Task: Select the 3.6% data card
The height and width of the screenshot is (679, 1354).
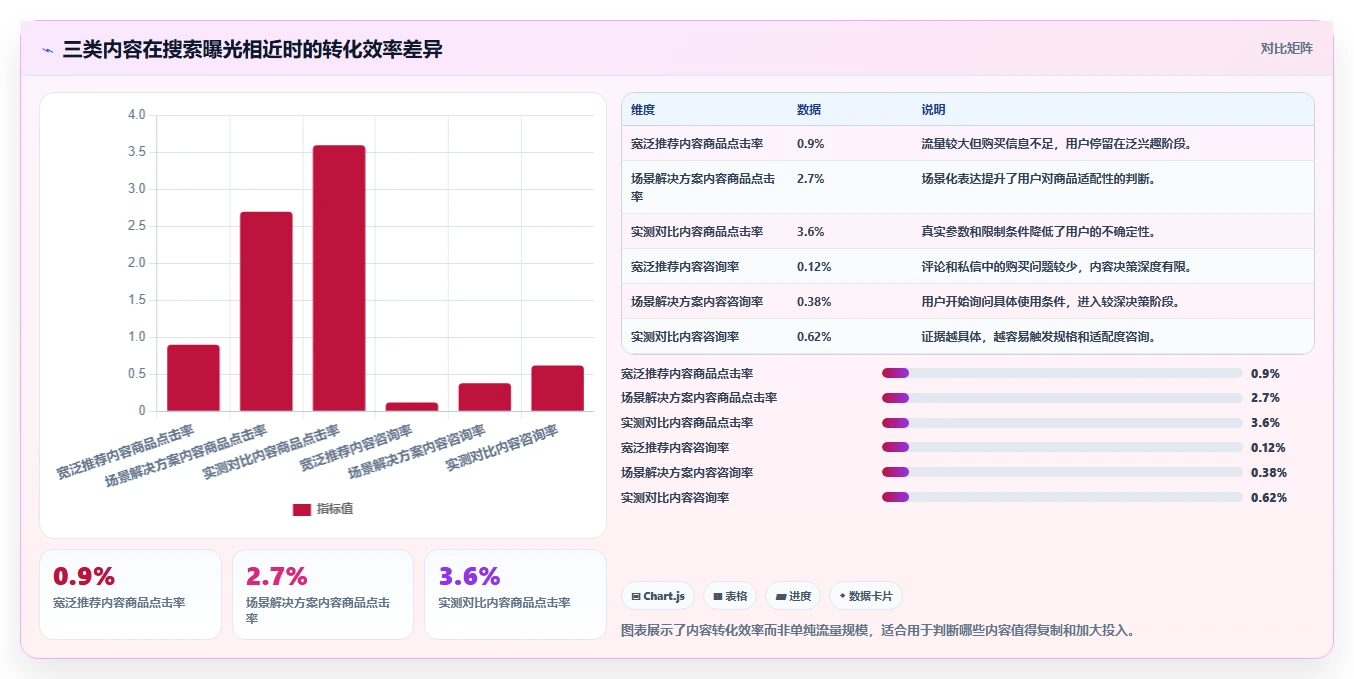Action: (515, 594)
